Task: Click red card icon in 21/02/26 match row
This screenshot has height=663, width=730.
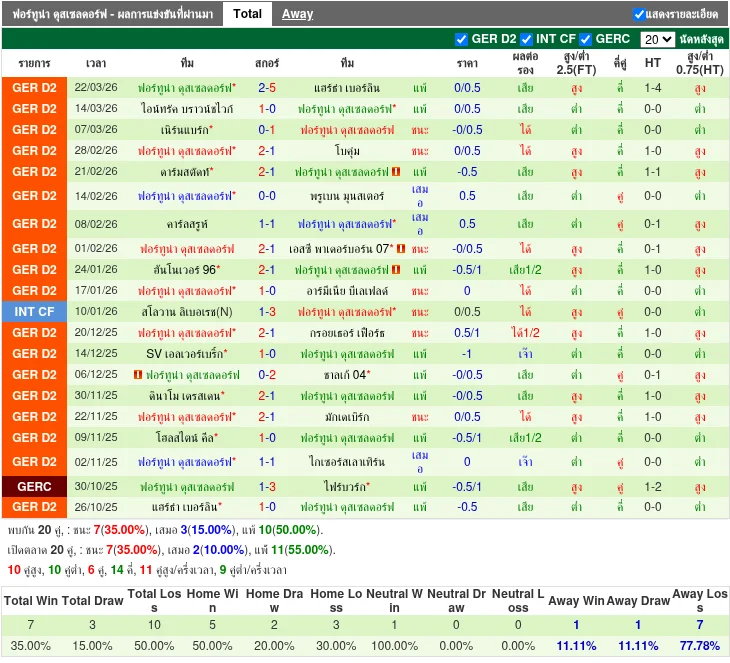Action: pyautogui.click(x=397, y=172)
